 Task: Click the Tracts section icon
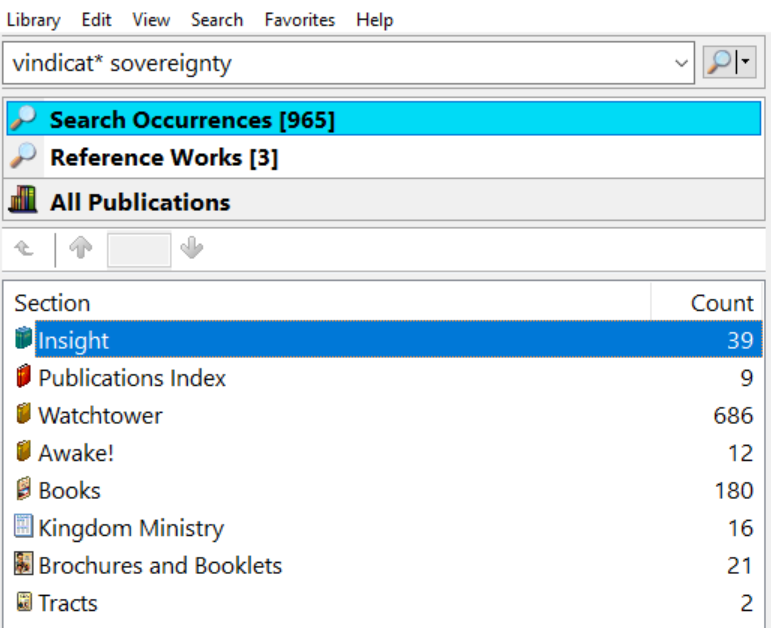tap(23, 601)
